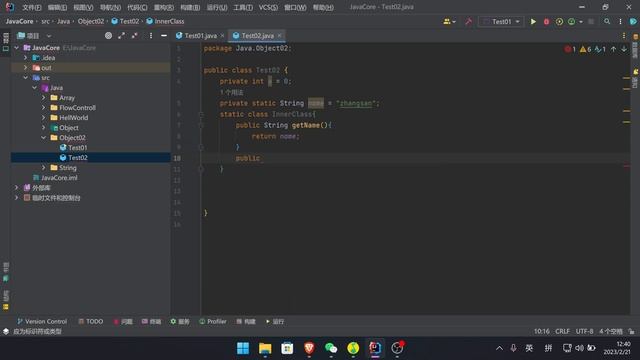This screenshot has width=640, height=360.
Task: Jump to next highlighted error down arrow
Action: [624, 49]
